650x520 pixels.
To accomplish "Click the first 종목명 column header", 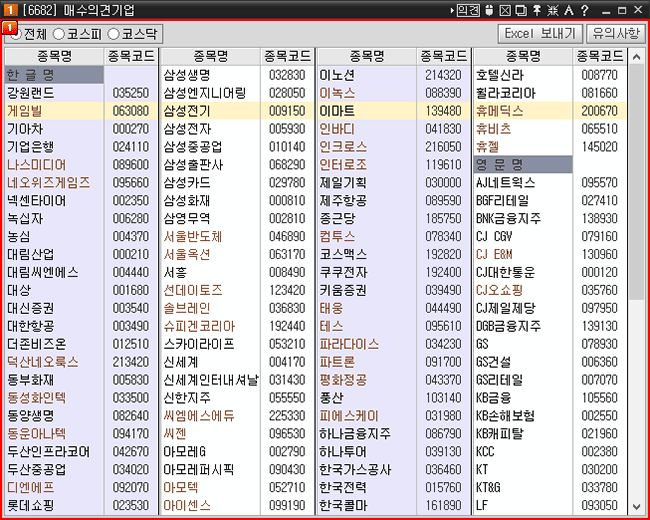I will point(54,56).
